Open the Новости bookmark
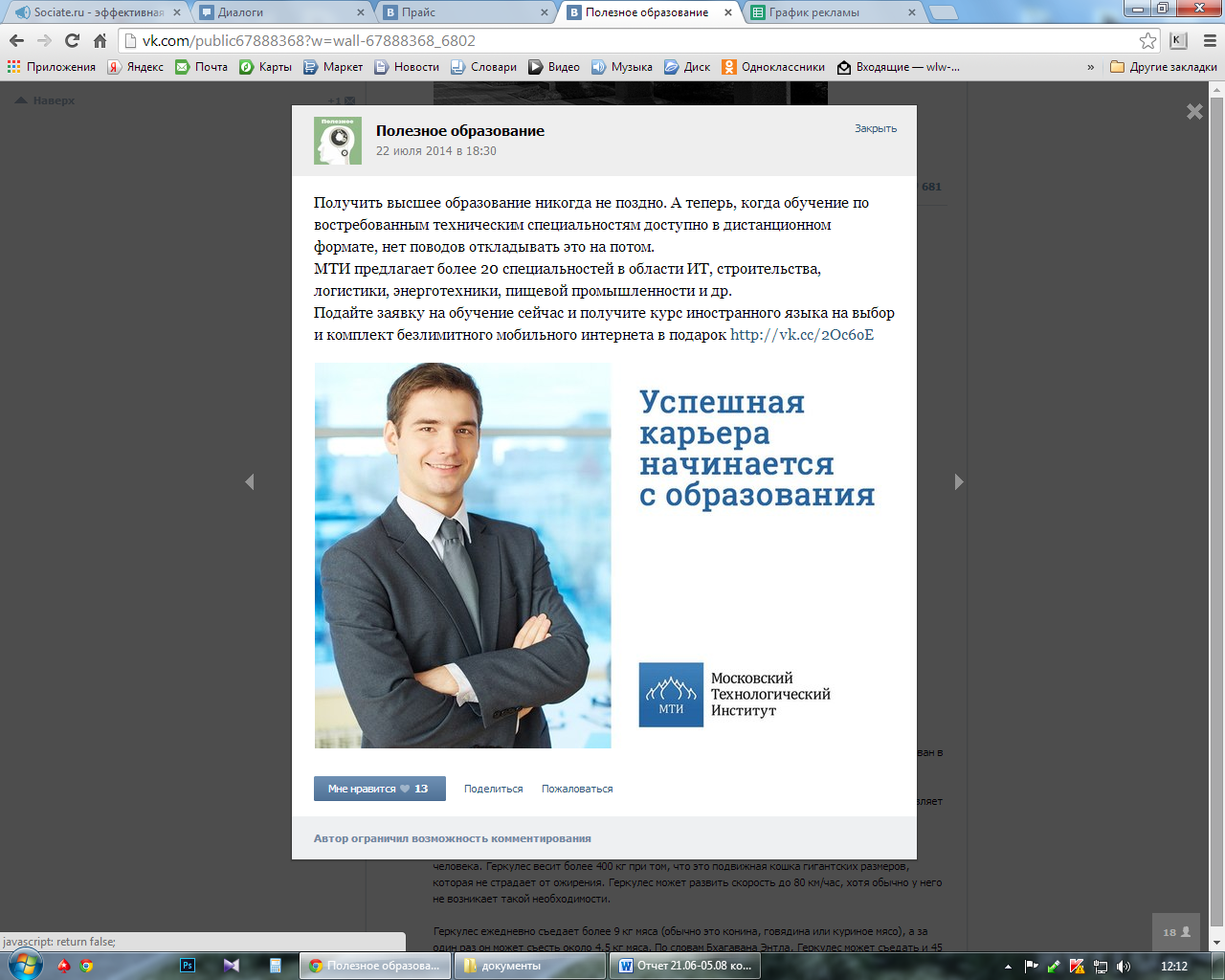This screenshot has width=1225, height=980. click(407, 67)
